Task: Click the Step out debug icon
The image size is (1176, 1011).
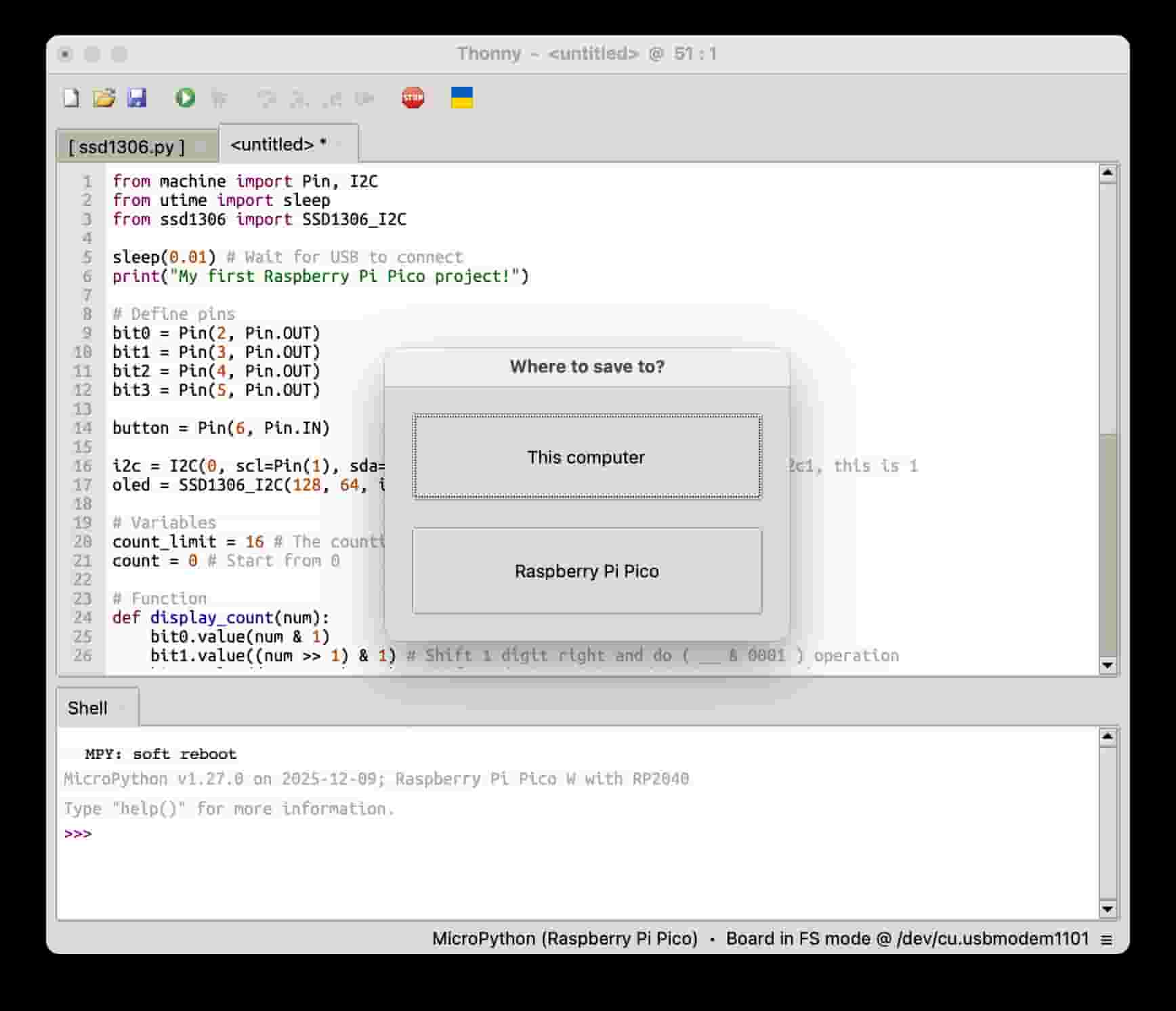Action: 332,99
